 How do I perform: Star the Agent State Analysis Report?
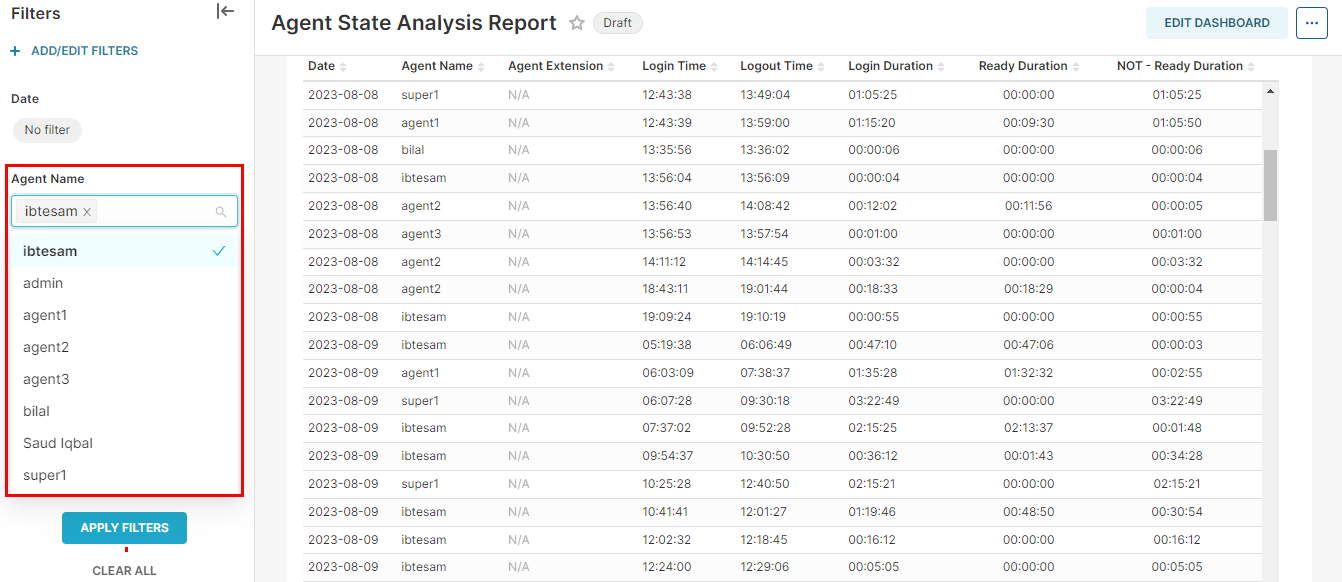pyautogui.click(x=576, y=22)
